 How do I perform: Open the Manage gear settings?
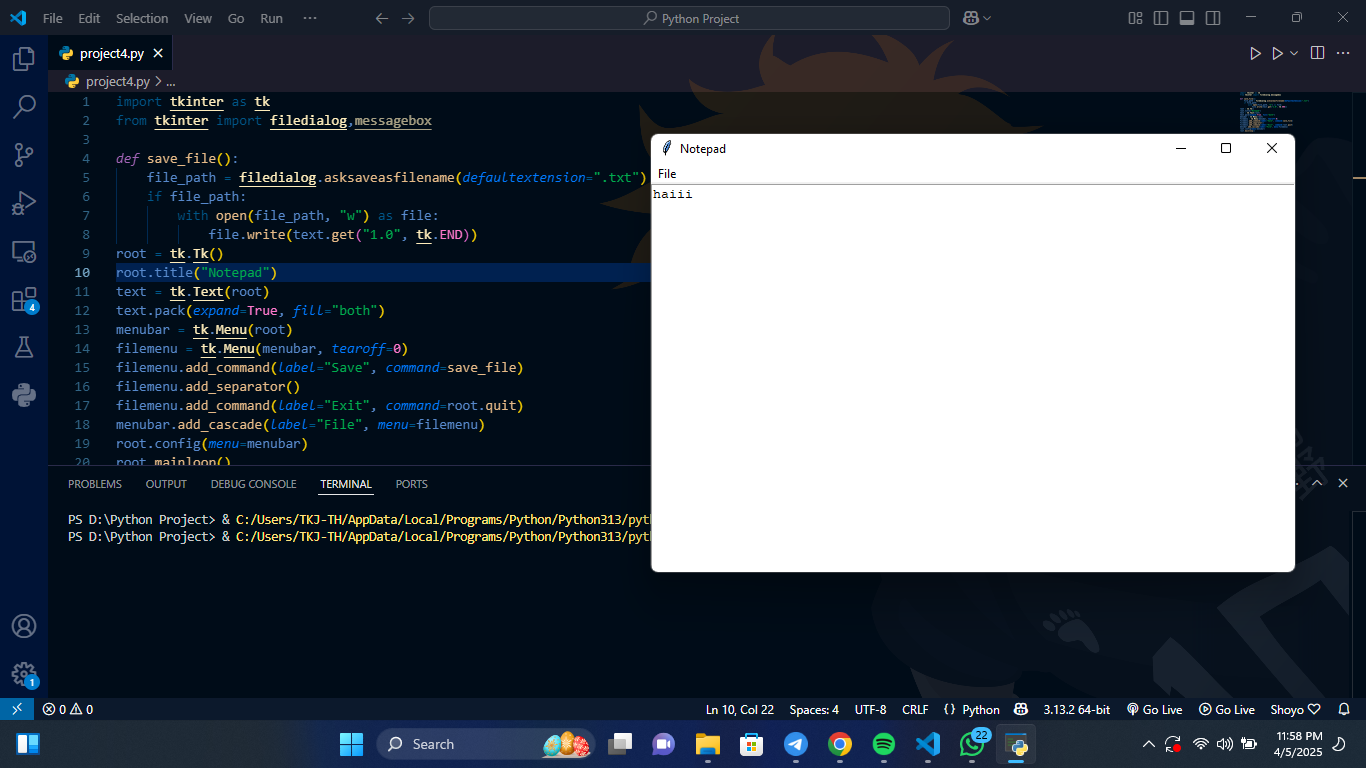(x=24, y=674)
